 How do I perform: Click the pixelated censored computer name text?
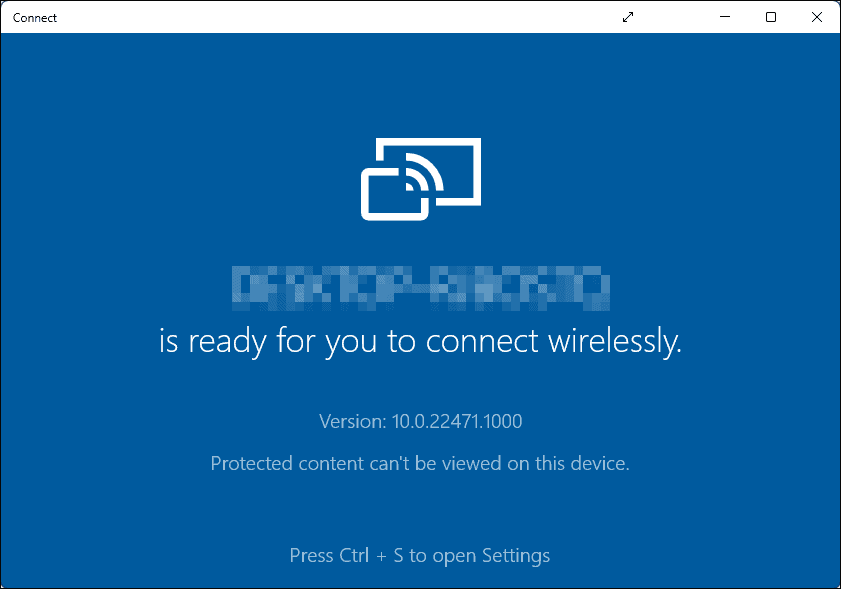click(420, 283)
